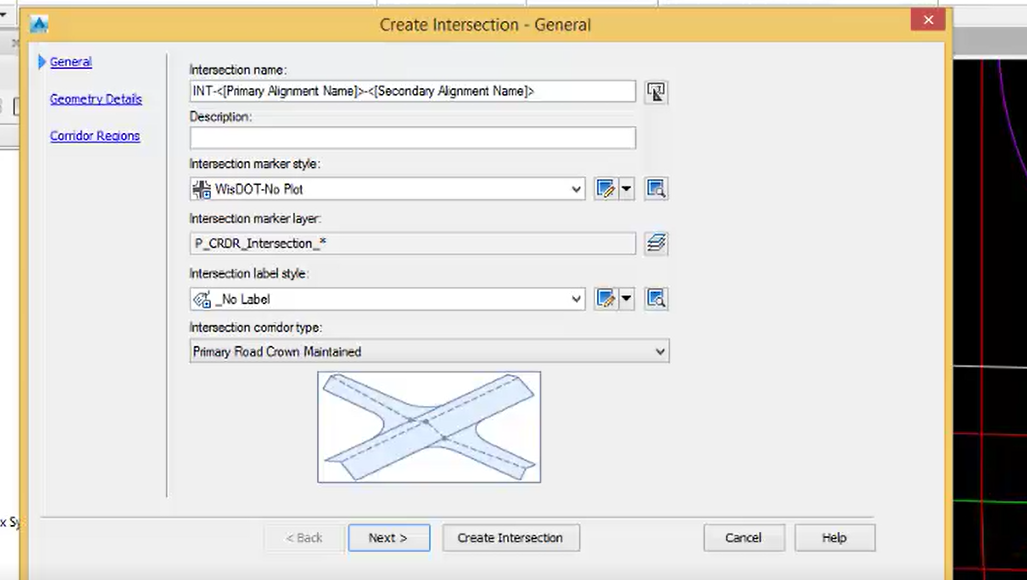Click the Next button
1027x580 pixels.
pyautogui.click(x=389, y=537)
